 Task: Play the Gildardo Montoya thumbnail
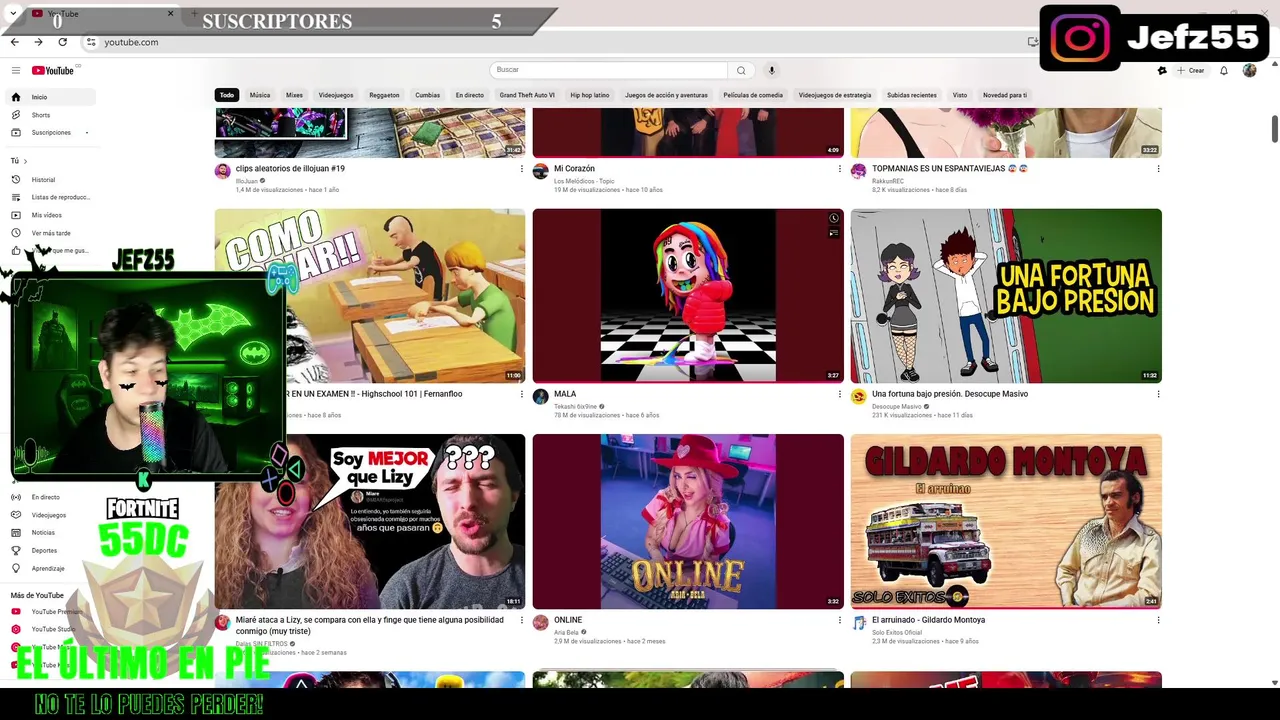point(1006,521)
